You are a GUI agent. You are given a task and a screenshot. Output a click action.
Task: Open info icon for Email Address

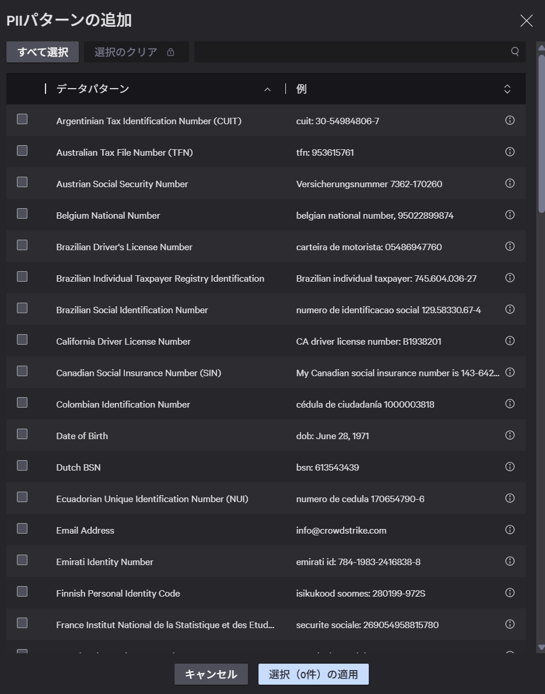click(x=510, y=529)
